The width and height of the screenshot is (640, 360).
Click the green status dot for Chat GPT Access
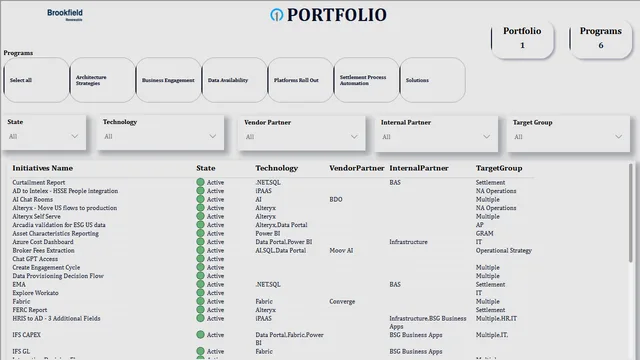point(200,259)
